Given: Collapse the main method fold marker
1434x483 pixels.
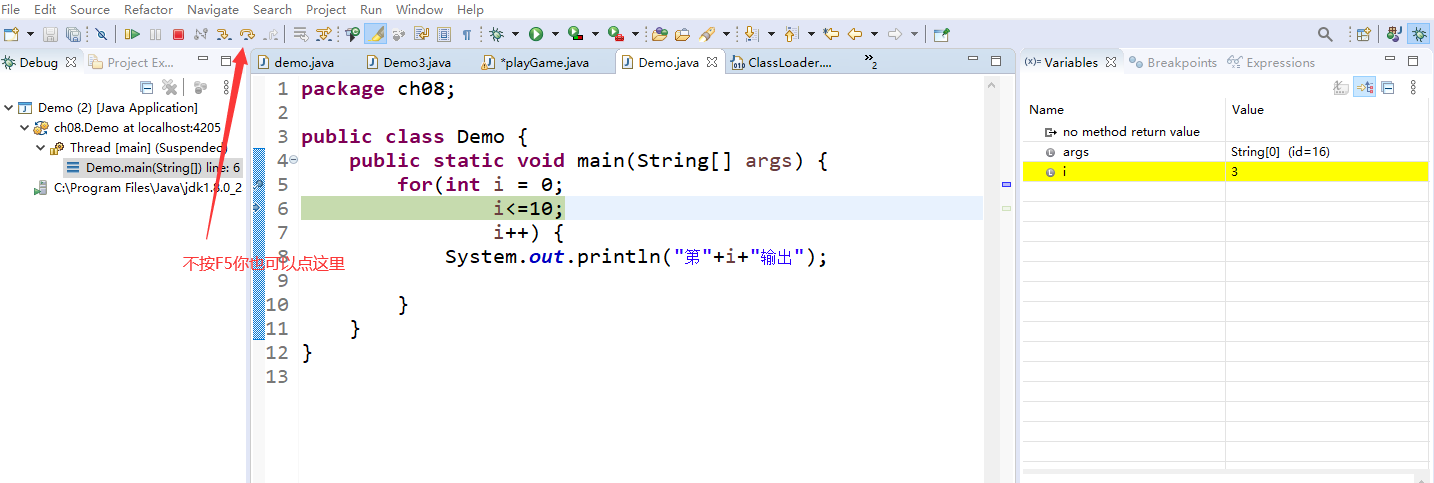Looking at the screenshot, I should coord(294,161).
